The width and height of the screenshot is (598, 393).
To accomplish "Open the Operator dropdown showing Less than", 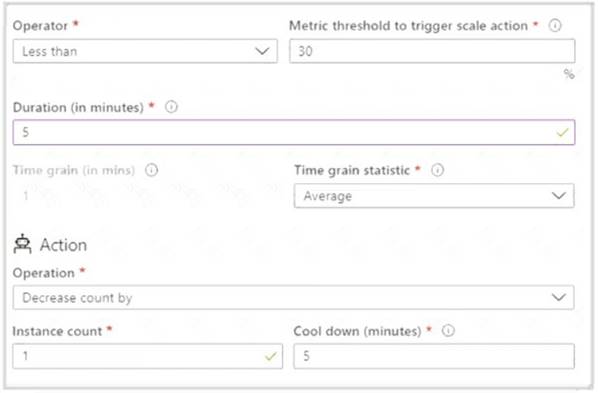I will 145,51.
